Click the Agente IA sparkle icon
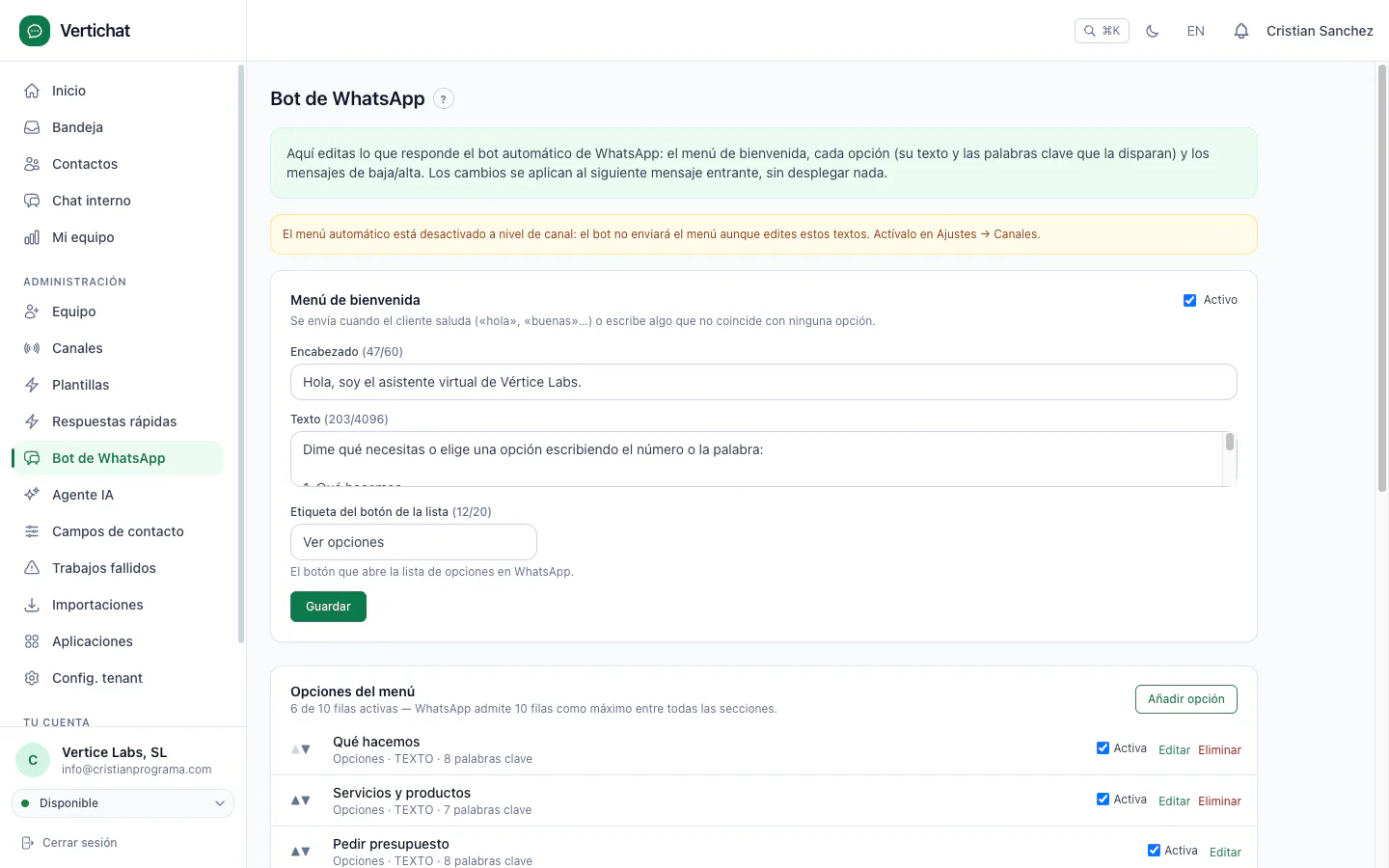 [32, 495]
